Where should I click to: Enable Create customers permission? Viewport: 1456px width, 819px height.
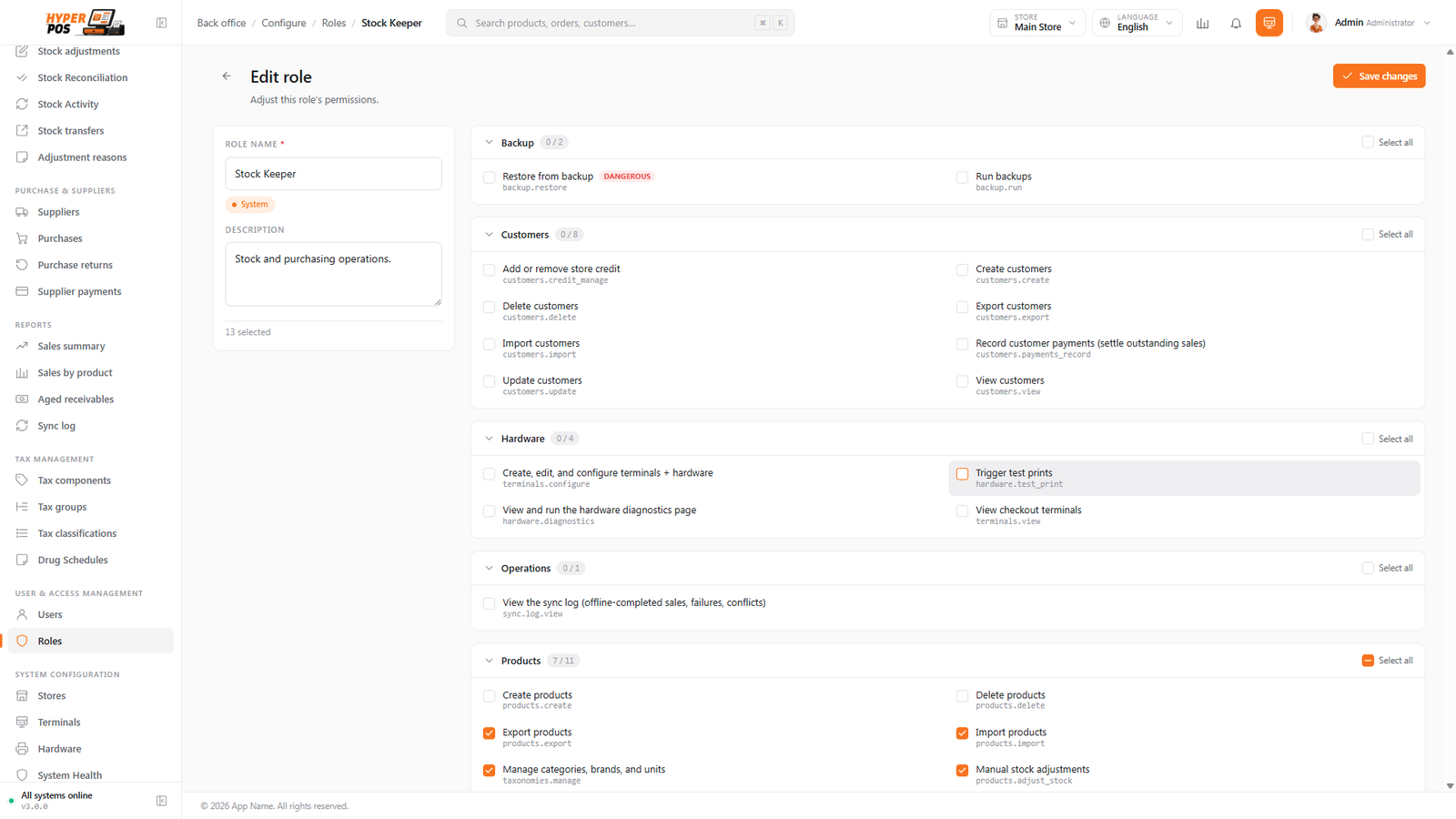[x=962, y=270]
